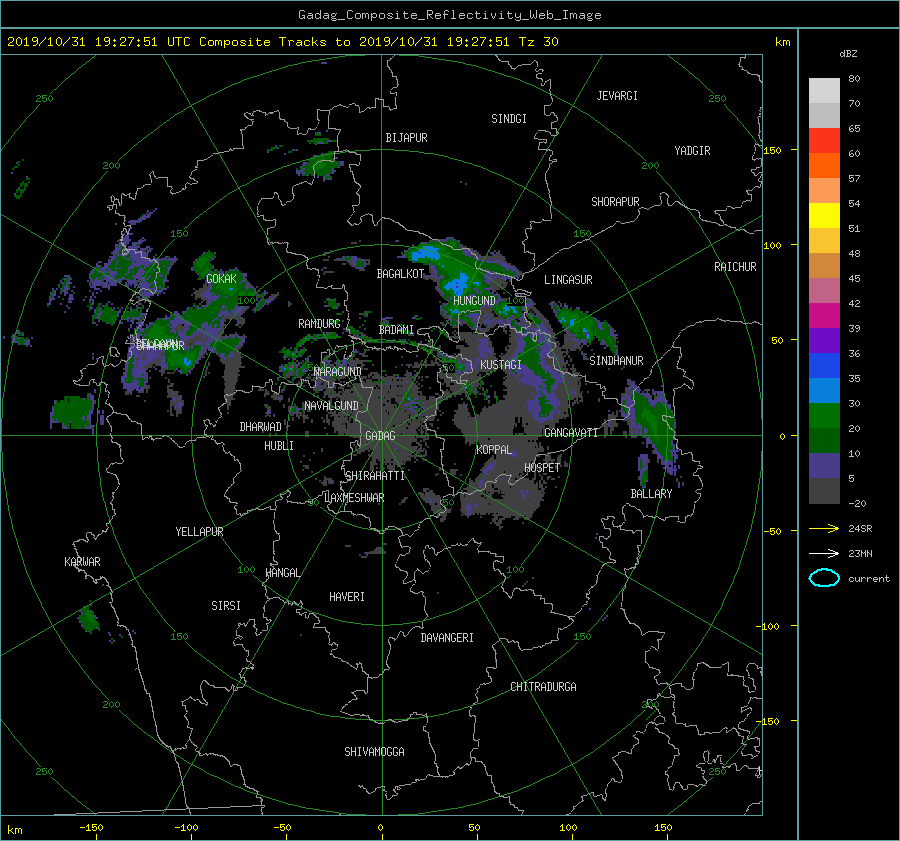Viewport: 900px width, 841px height.
Task: Click the GOKAK city label
Action: (x=221, y=278)
